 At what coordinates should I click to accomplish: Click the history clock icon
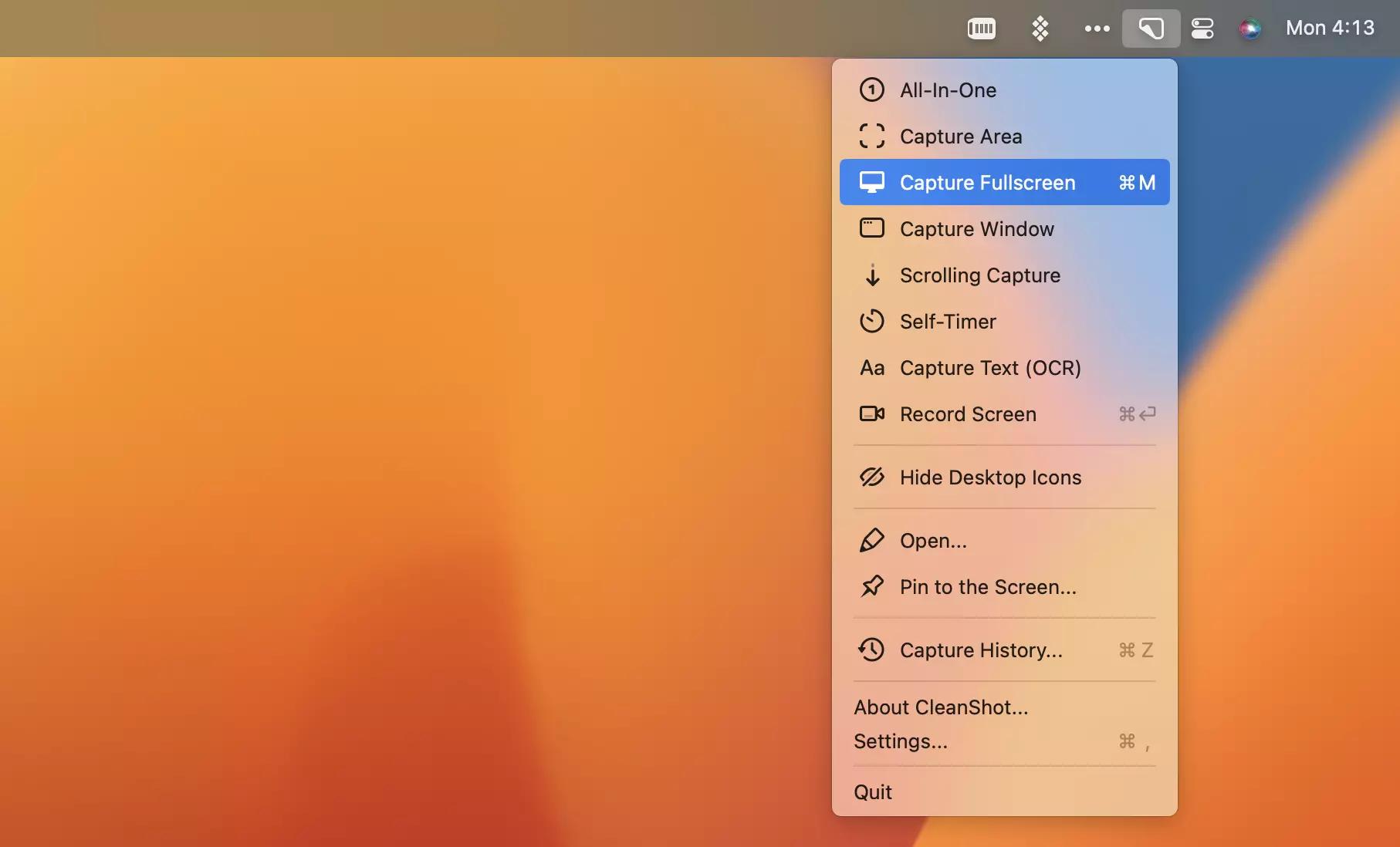871,650
